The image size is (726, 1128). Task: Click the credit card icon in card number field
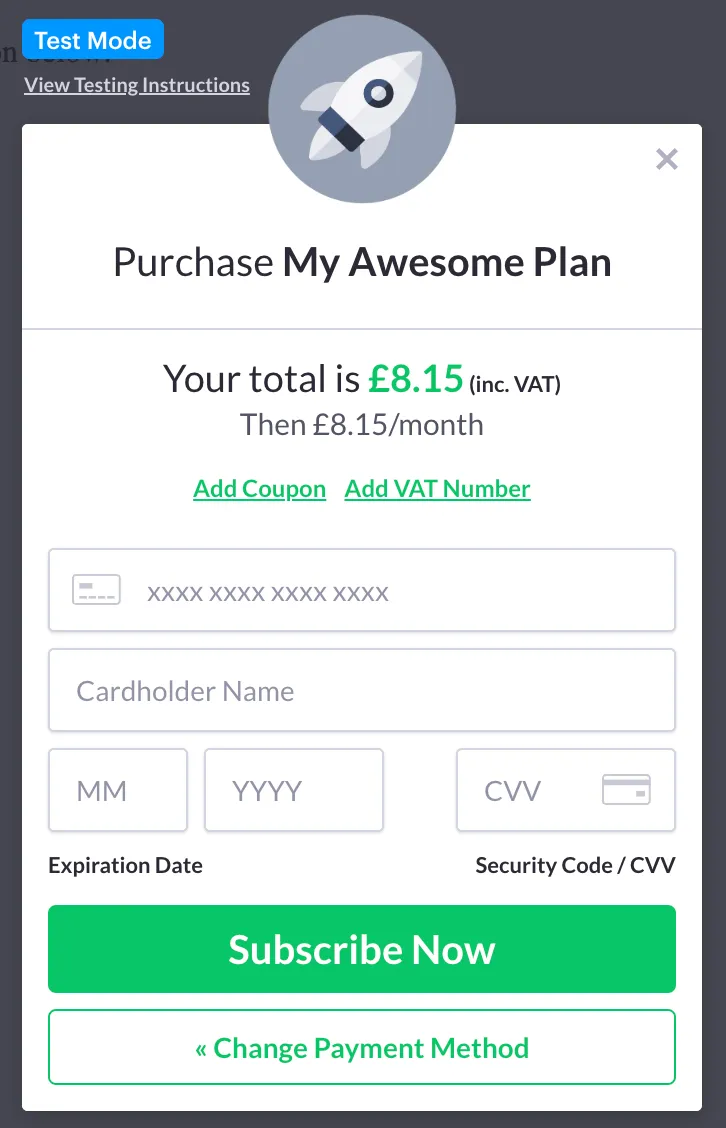pyautogui.click(x=96, y=589)
